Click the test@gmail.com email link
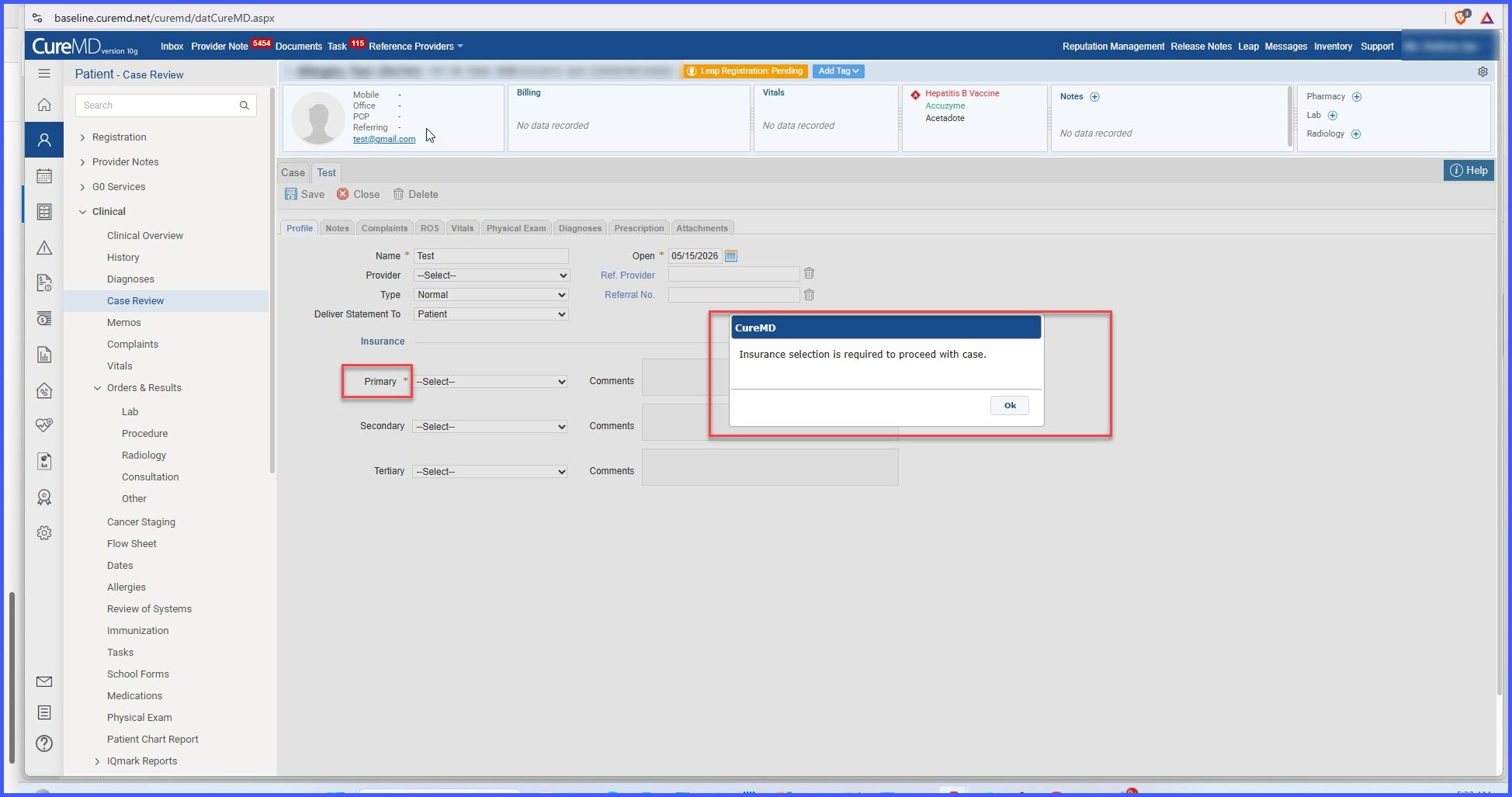The width and height of the screenshot is (1512, 797). 384,139
